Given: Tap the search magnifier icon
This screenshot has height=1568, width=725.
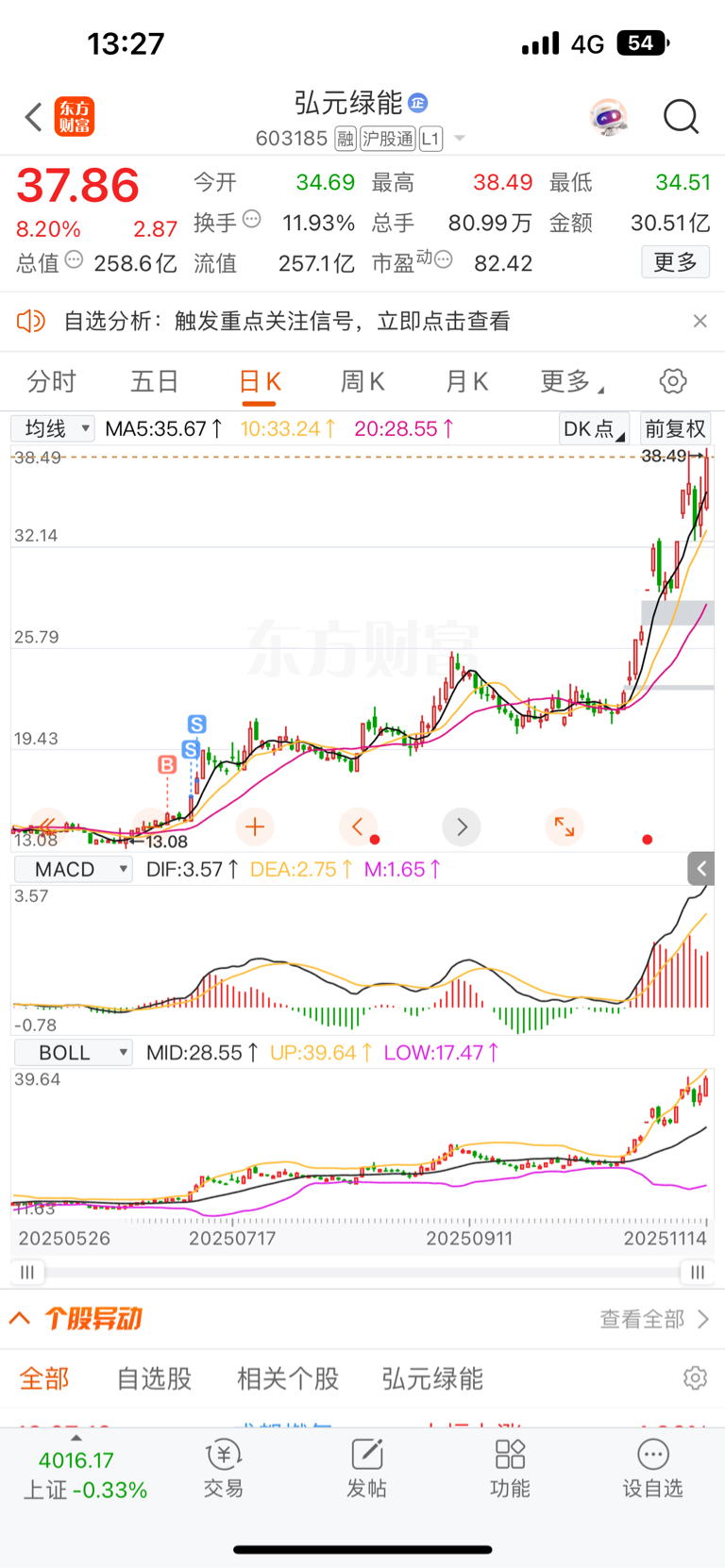Looking at the screenshot, I should click(x=681, y=117).
